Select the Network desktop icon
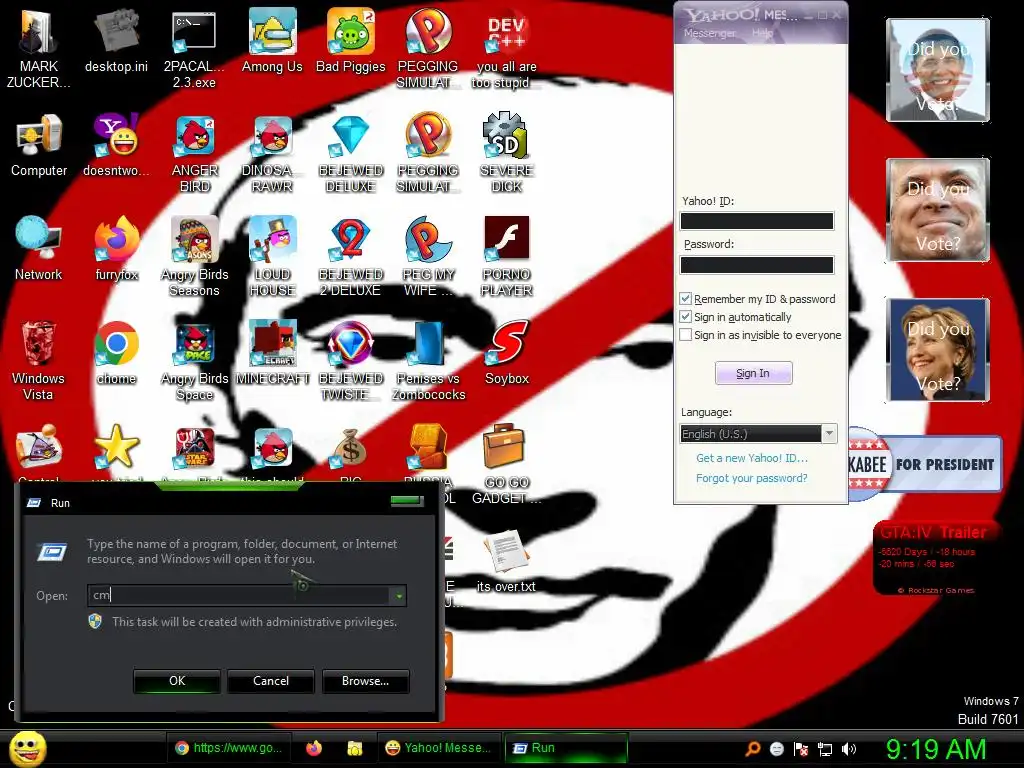The height and width of the screenshot is (768, 1024). point(39,249)
